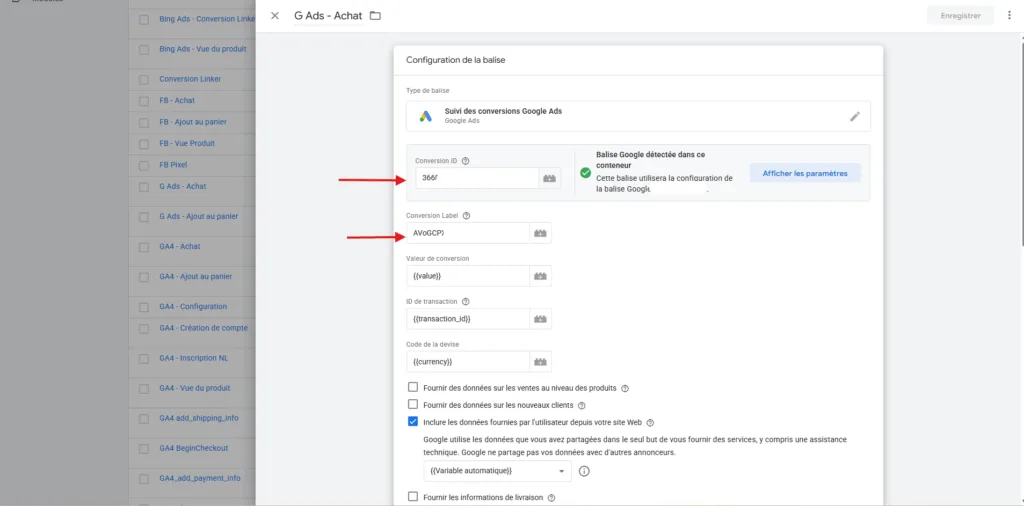Click the folder icon beside tag name

pyautogui.click(x=375, y=16)
